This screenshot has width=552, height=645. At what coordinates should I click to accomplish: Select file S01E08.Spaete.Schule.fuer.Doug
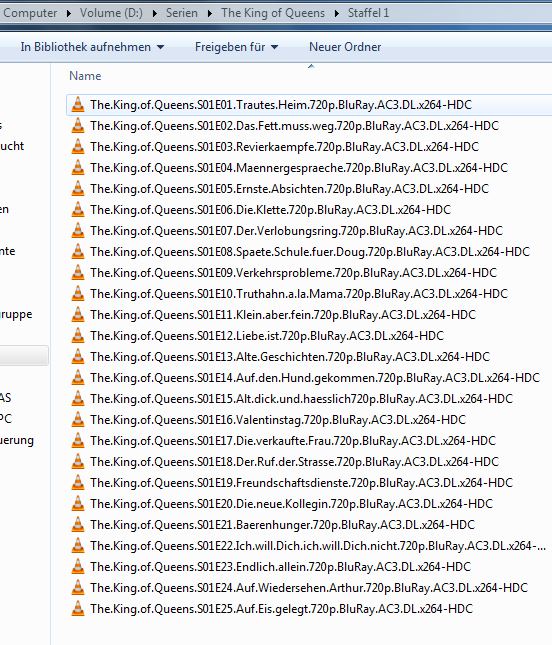[x=310, y=252]
